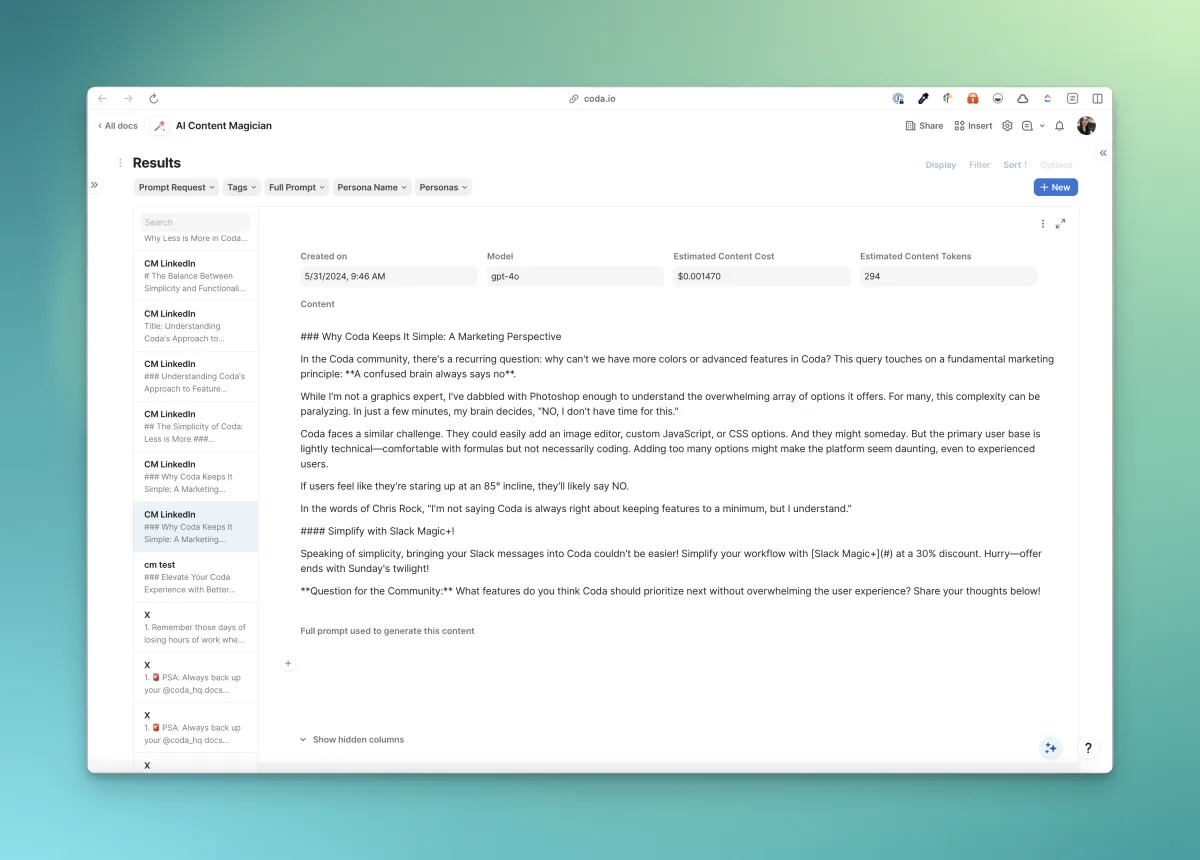
Task: Open the comments icon
Action: tap(1027, 126)
